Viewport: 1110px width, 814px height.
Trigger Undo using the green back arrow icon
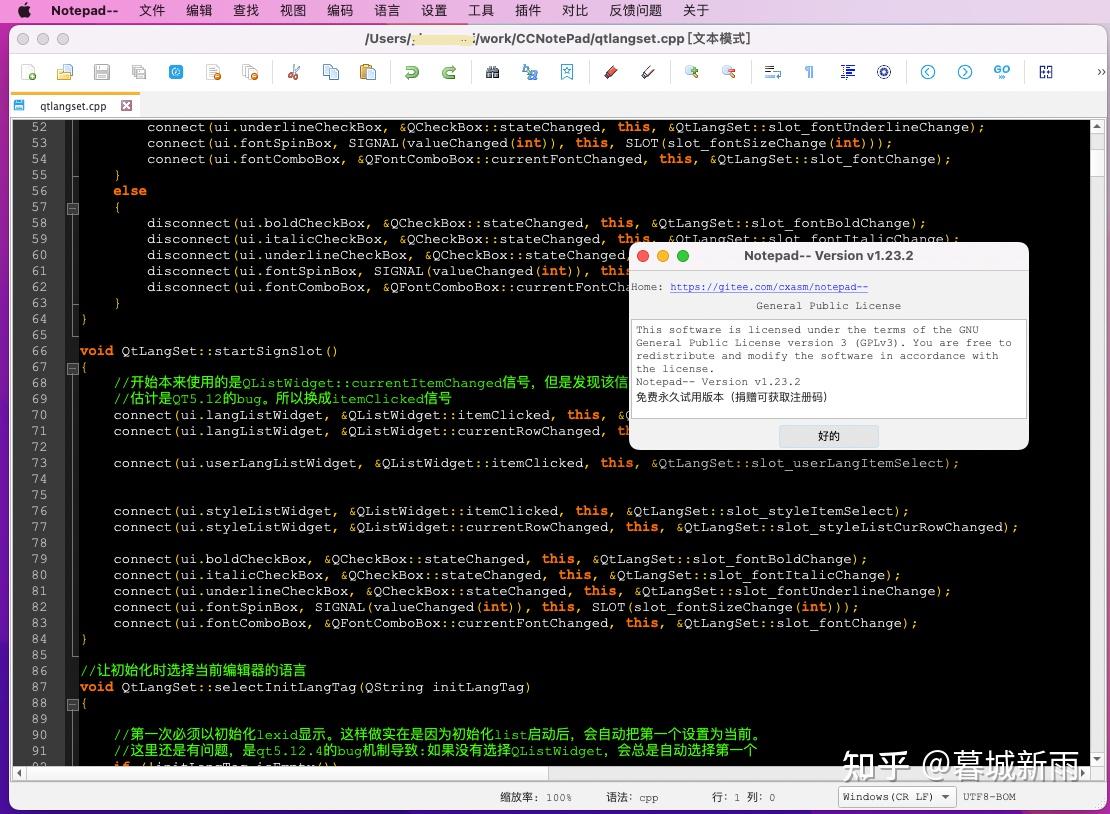pyautogui.click(x=411, y=72)
